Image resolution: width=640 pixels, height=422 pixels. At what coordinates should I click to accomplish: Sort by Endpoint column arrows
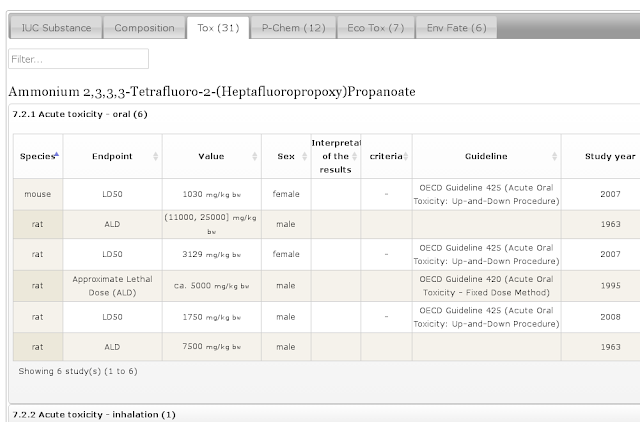(156, 156)
